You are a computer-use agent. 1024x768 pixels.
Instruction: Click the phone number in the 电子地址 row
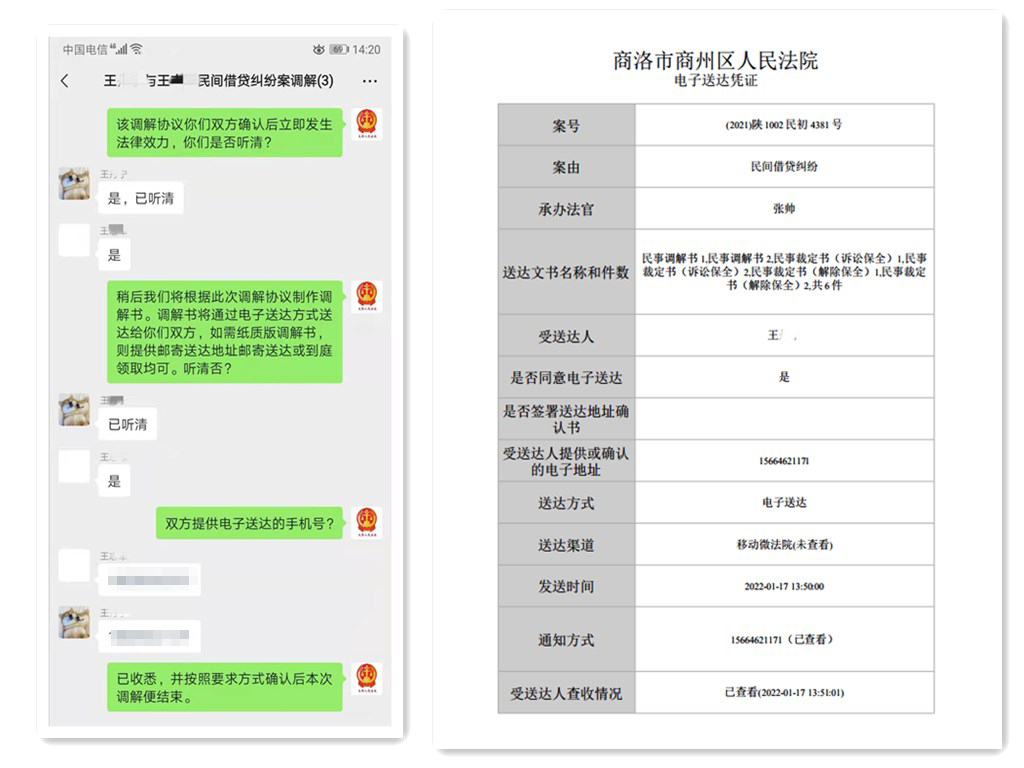(x=784, y=461)
